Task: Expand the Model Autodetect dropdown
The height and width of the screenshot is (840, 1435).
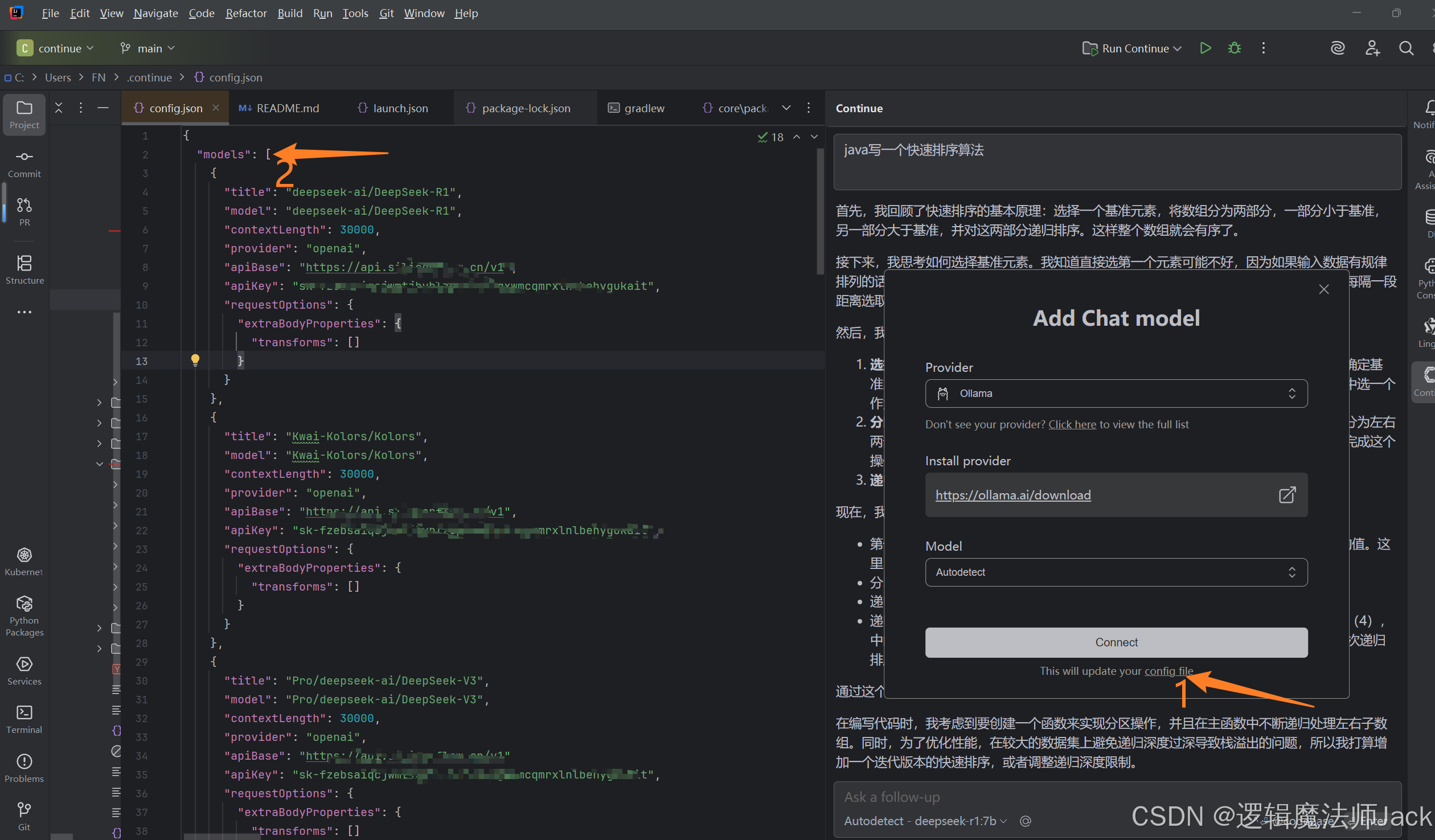Action: 1116,572
